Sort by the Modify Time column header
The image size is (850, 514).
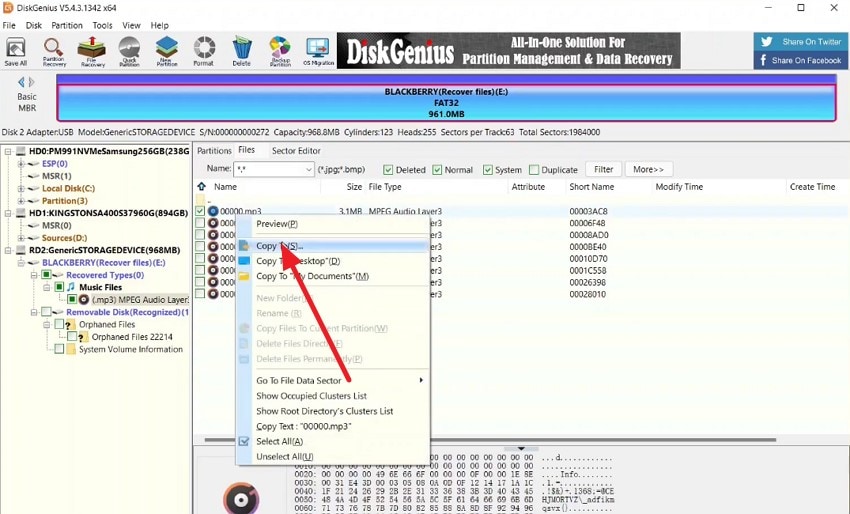click(679, 187)
